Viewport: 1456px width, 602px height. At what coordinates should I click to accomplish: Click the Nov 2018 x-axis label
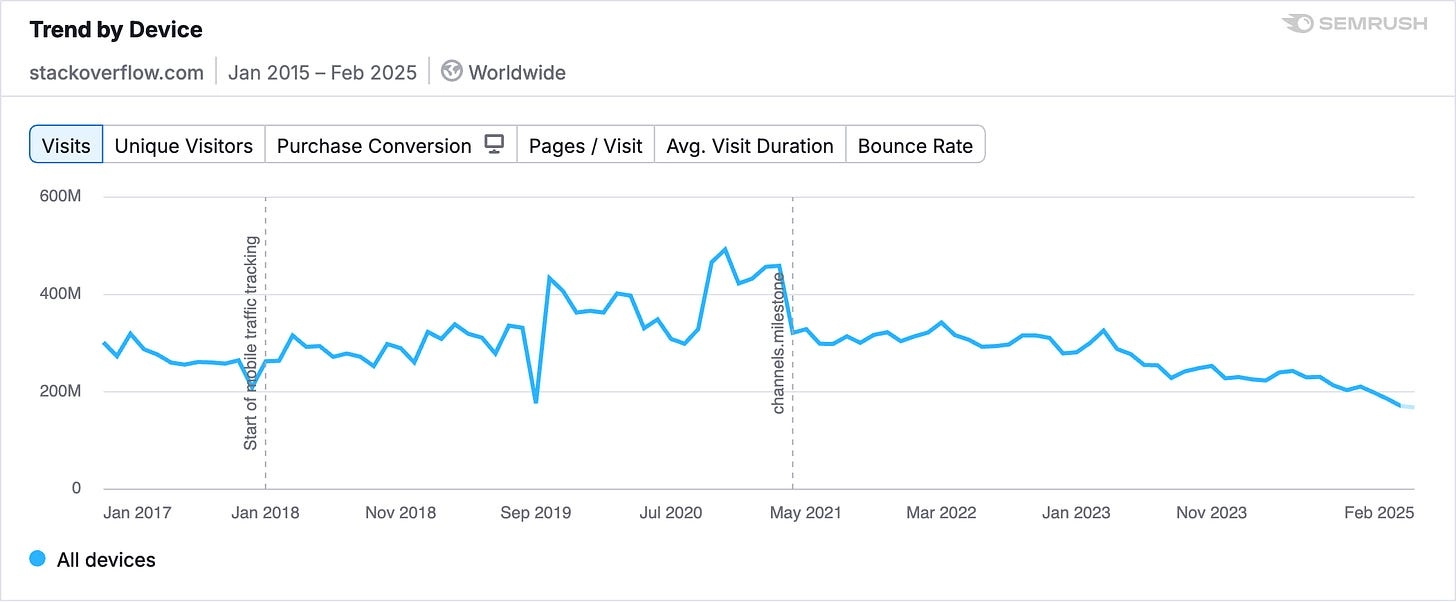click(400, 513)
